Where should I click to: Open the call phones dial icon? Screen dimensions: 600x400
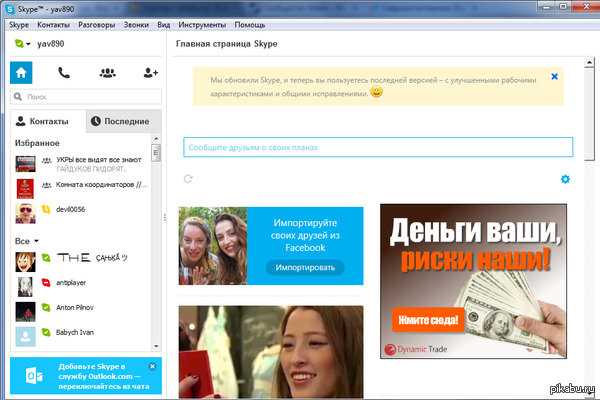pyautogui.click(x=64, y=72)
